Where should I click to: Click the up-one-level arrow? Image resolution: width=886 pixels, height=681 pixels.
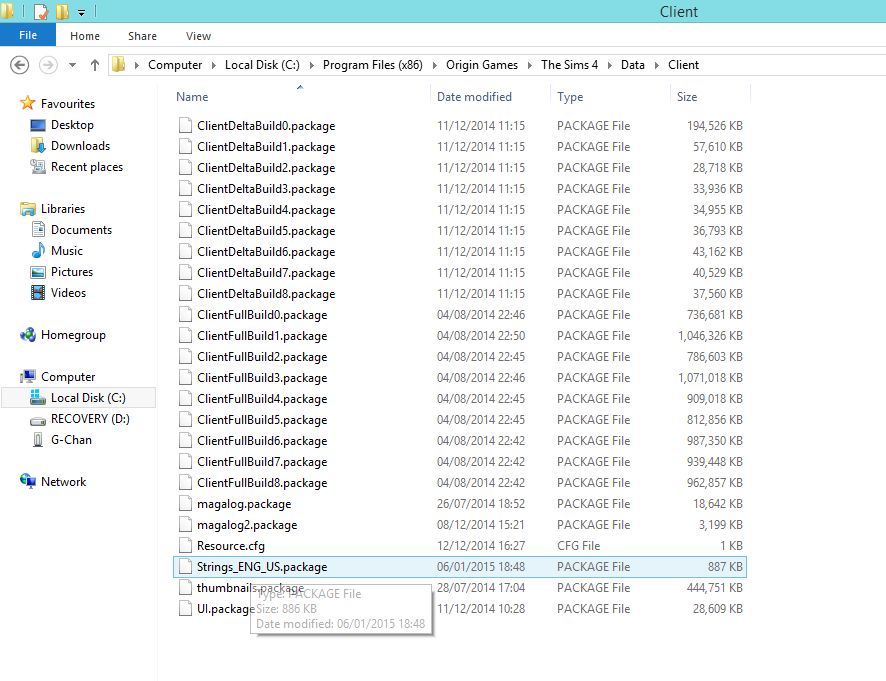point(95,64)
